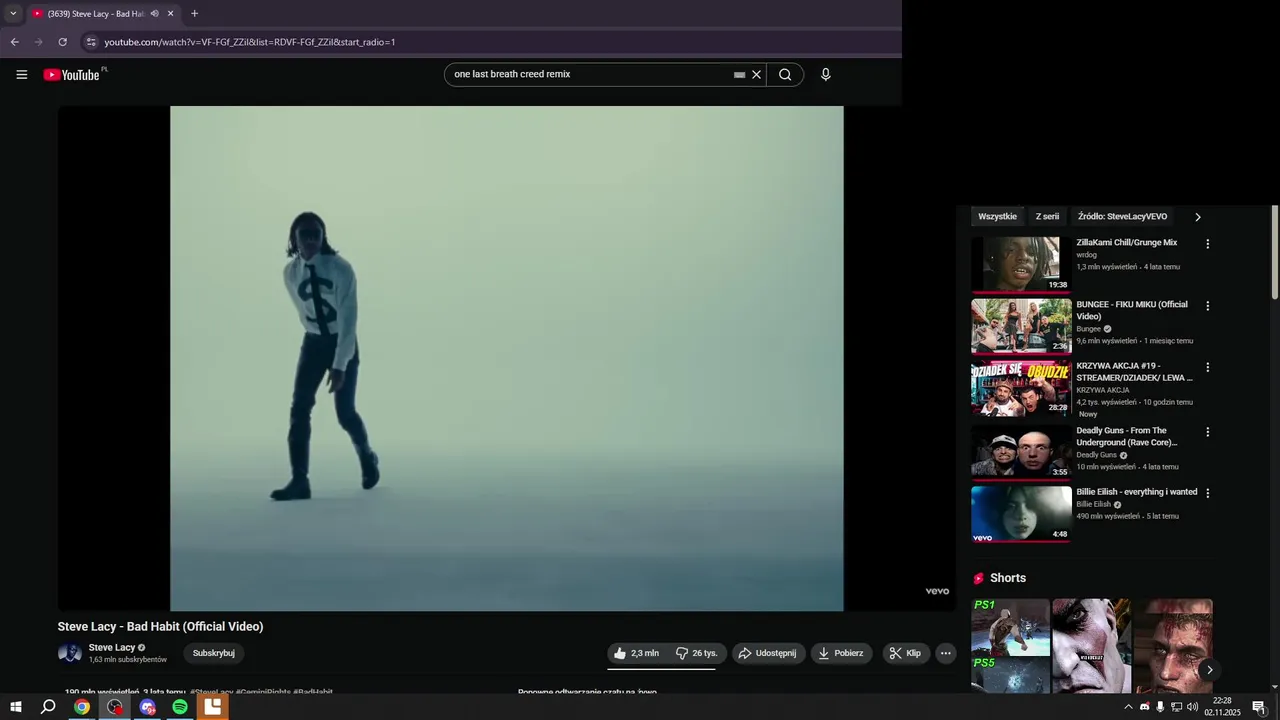Open options for BUNGEE - FIKU MIKU video
This screenshot has height=720, width=1280.
[x=1207, y=306]
